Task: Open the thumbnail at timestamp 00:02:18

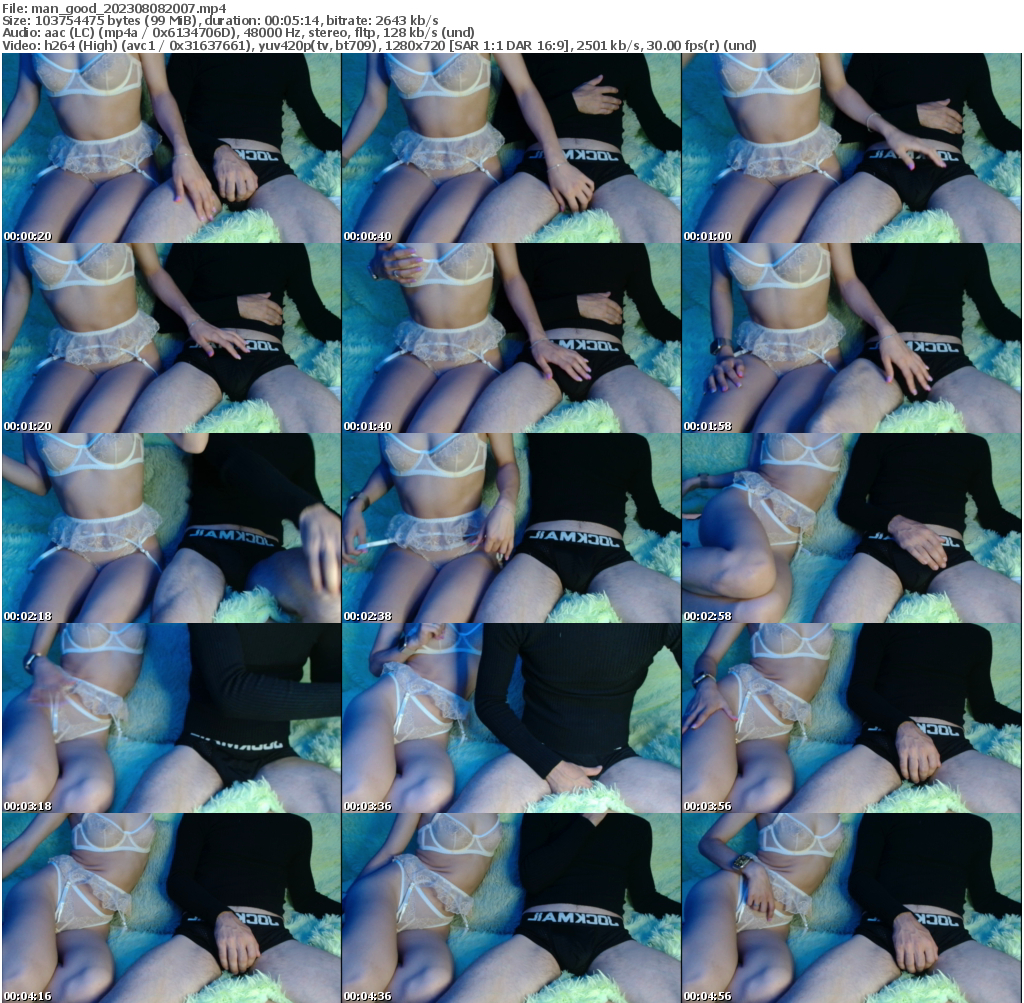Action: click(x=170, y=525)
